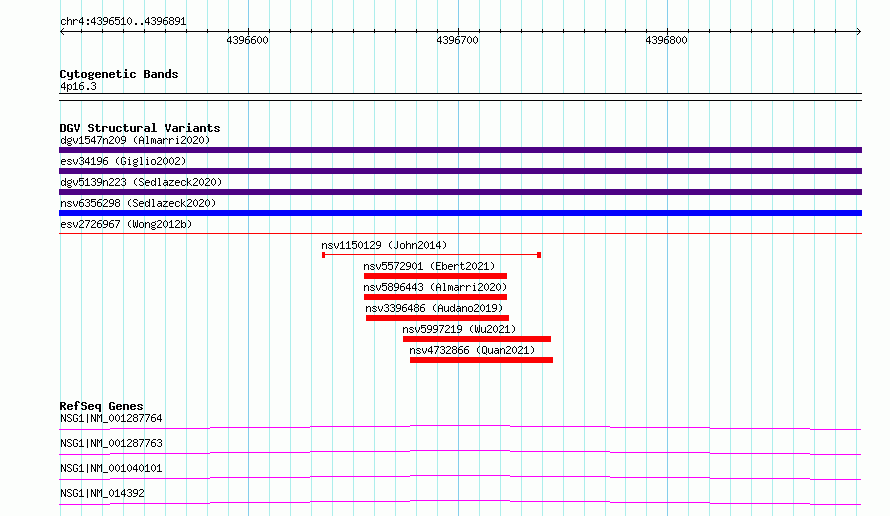Viewport: 890px width, 516px height.
Task: Select the purple dgv5139n223 variant bar
Action: 460,192
